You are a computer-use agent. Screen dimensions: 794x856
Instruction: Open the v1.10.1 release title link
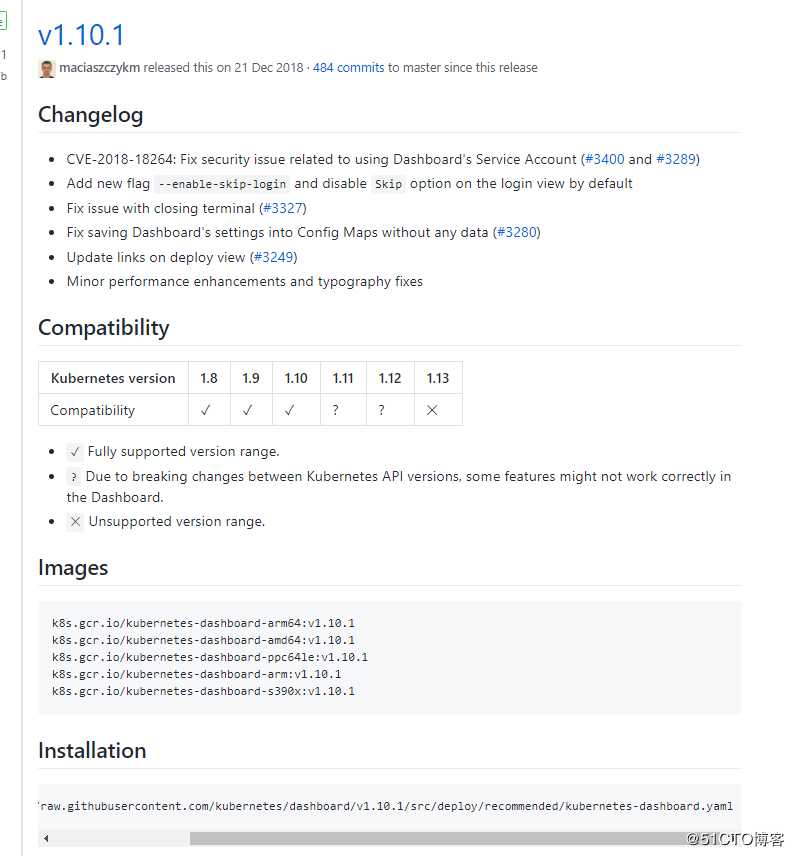[x=81, y=35]
